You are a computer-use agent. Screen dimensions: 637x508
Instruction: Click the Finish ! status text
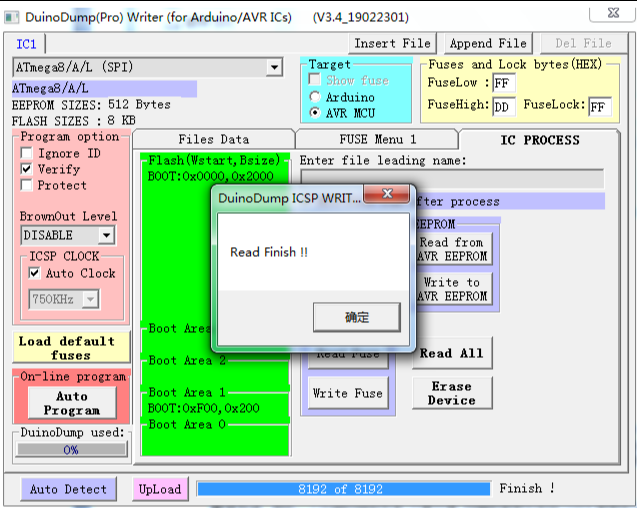pos(527,488)
